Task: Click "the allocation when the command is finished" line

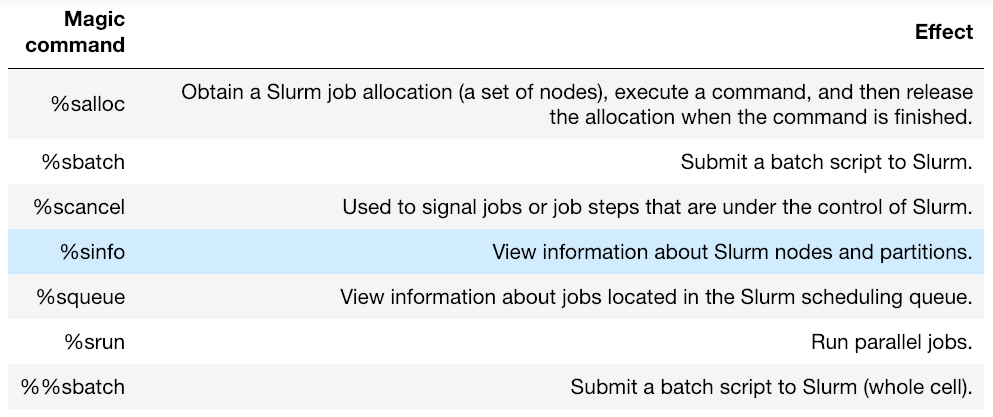Action: pyautogui.click(x=761, y=116)
